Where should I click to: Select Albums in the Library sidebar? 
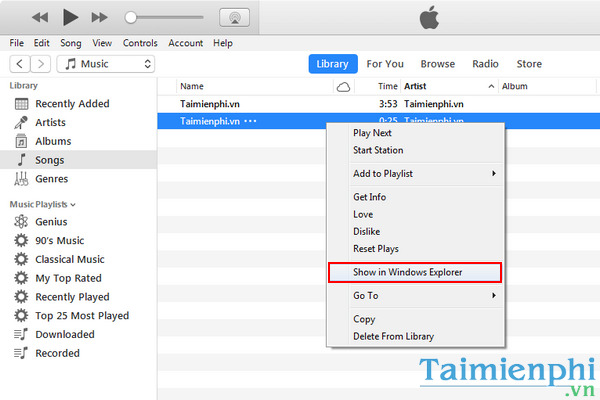pyautogui.click(x=78, y=141)
